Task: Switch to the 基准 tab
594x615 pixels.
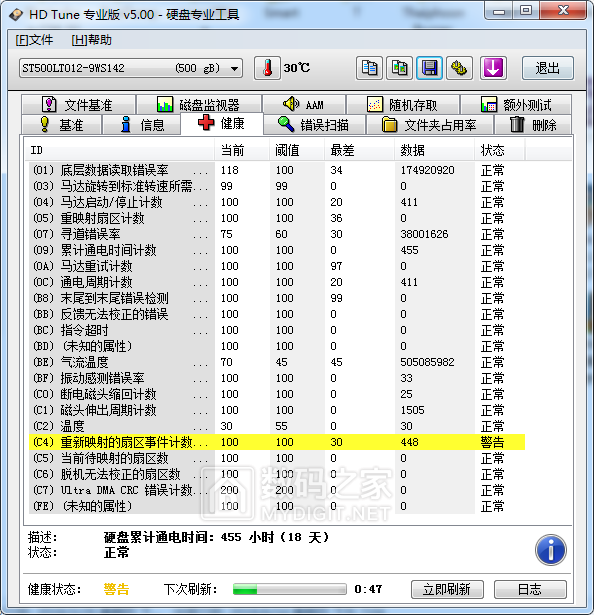Action: tap(62, 125)
